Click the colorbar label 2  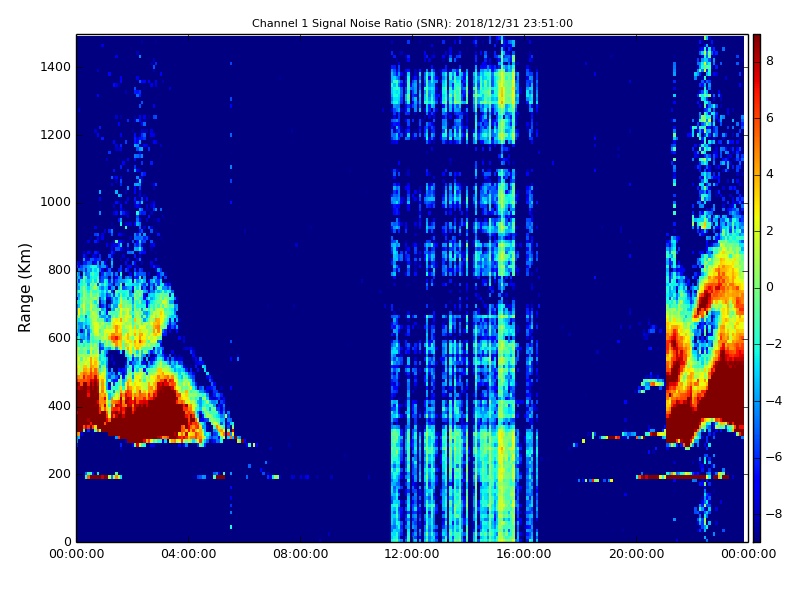[770, 231]
